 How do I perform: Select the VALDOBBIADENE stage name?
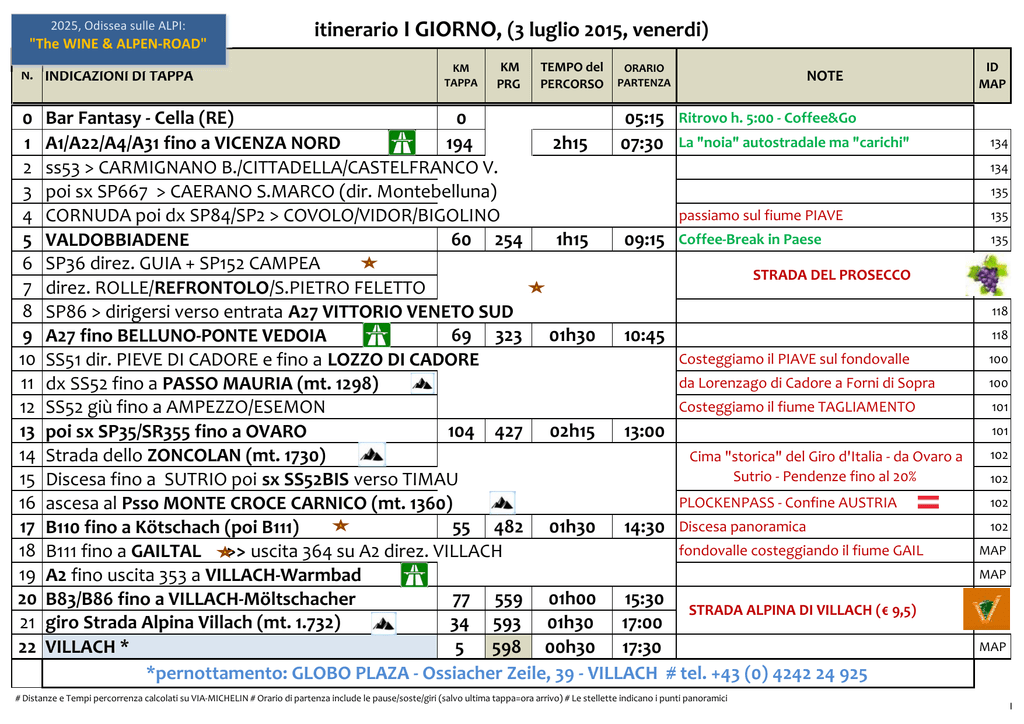point(117,240)
